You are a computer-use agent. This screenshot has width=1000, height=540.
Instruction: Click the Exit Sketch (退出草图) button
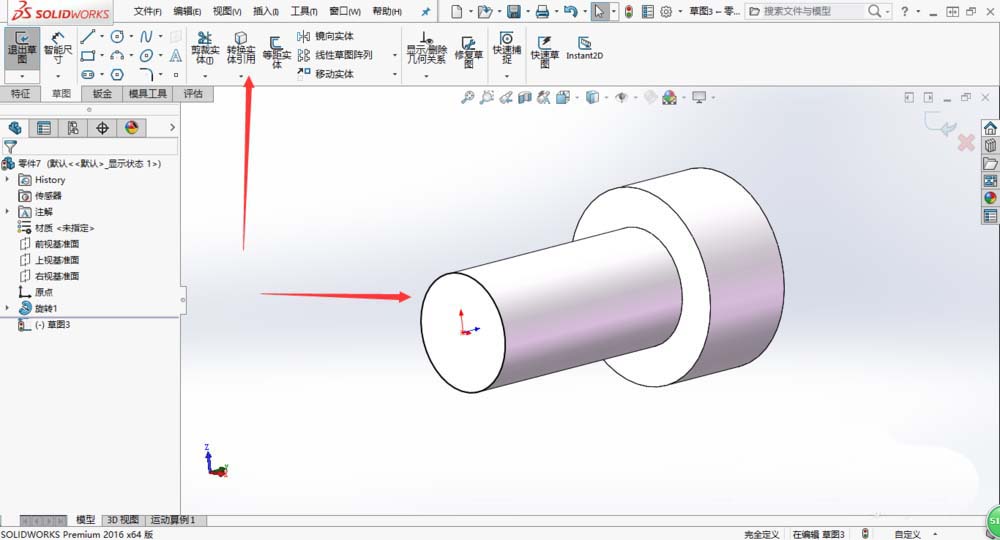click(22, 47)
